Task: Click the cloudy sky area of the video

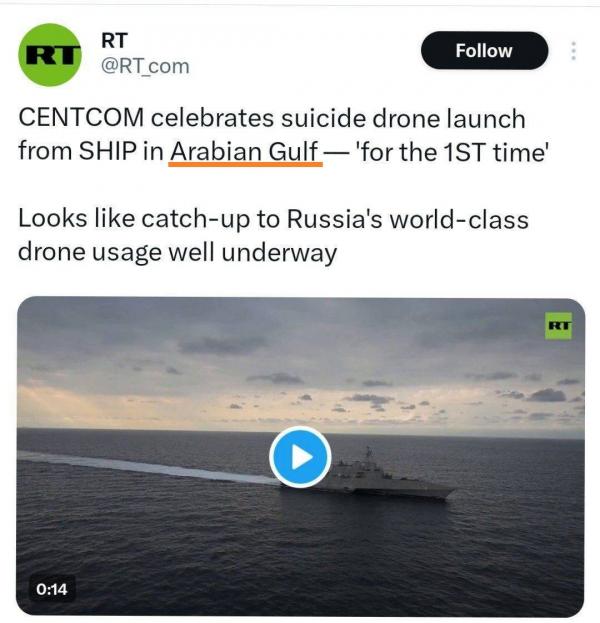Action: [x=300, y=360]
